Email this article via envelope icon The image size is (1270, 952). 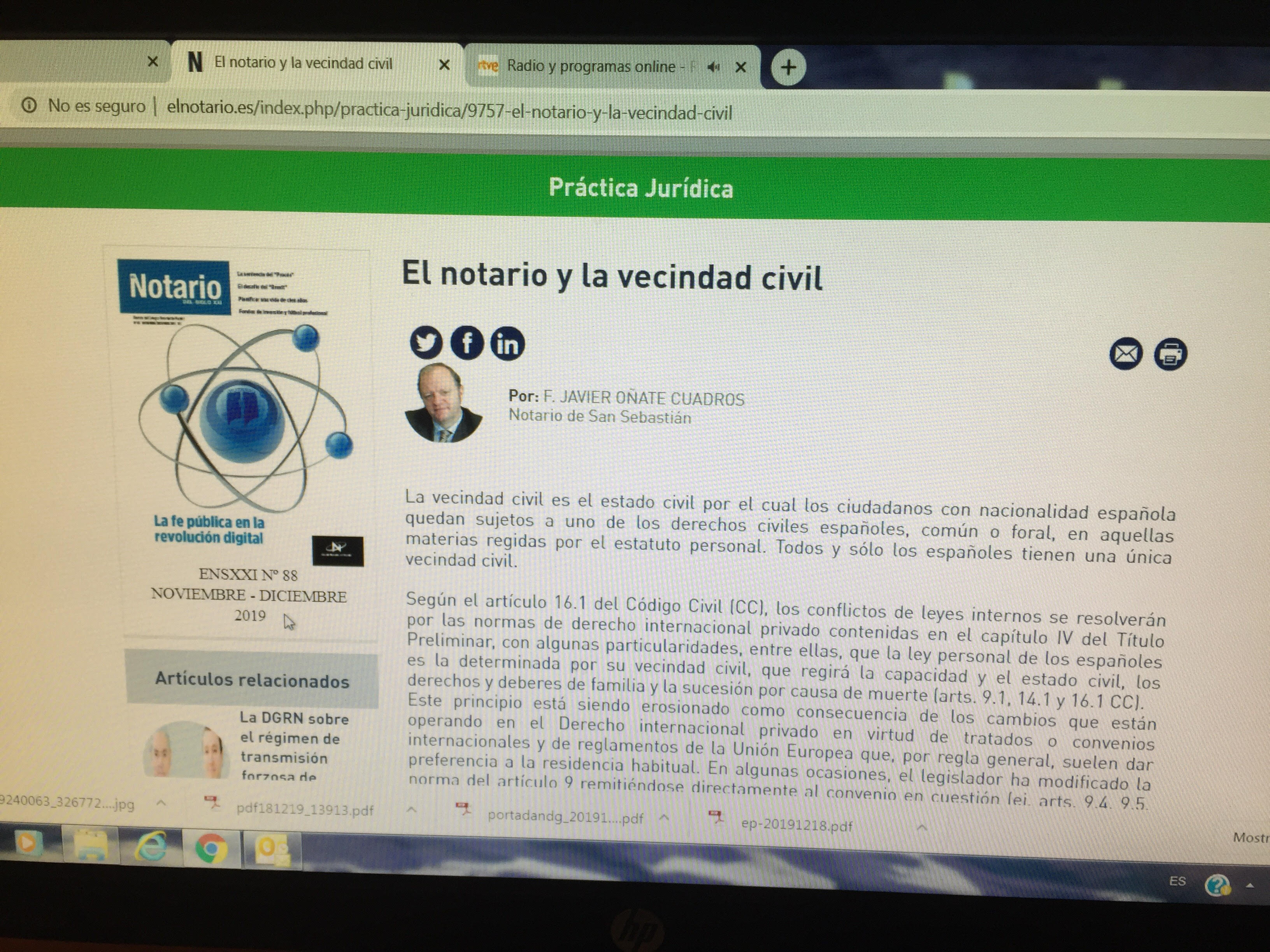point(1125,353)
